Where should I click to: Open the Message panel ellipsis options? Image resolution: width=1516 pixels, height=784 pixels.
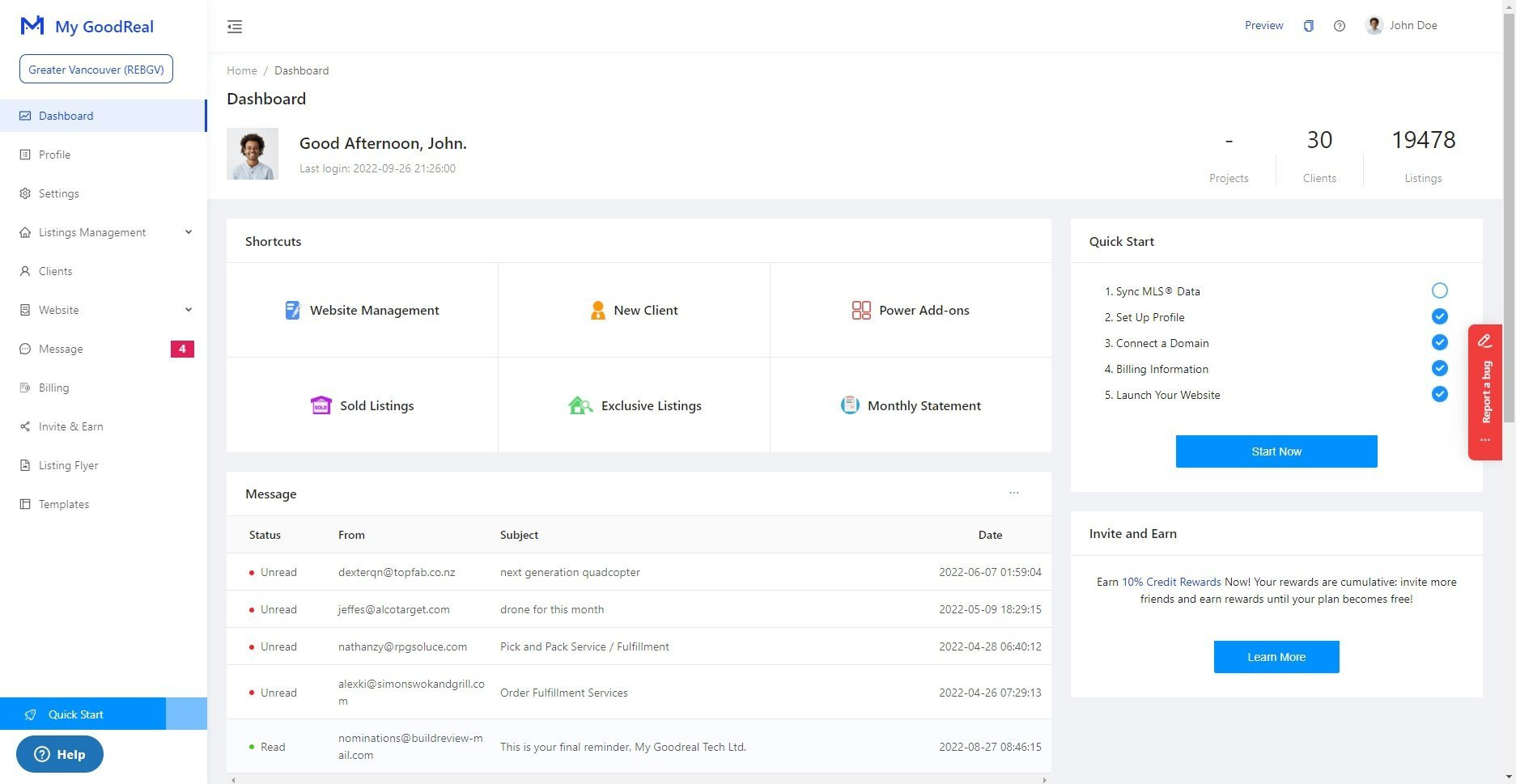pyautogui.click(x=1014, y=493)
